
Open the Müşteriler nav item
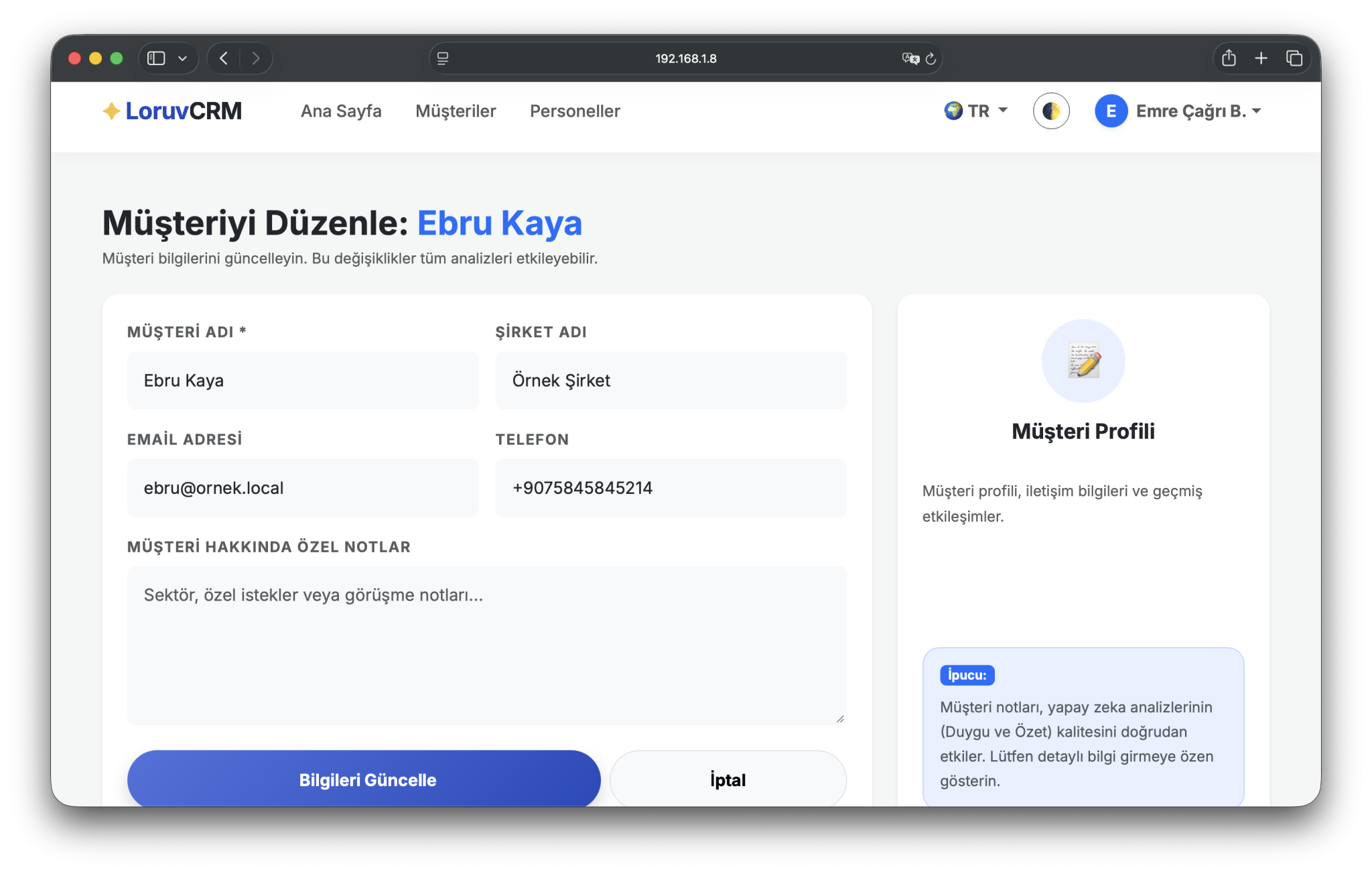pyautogui.click(x=456, y=111)
